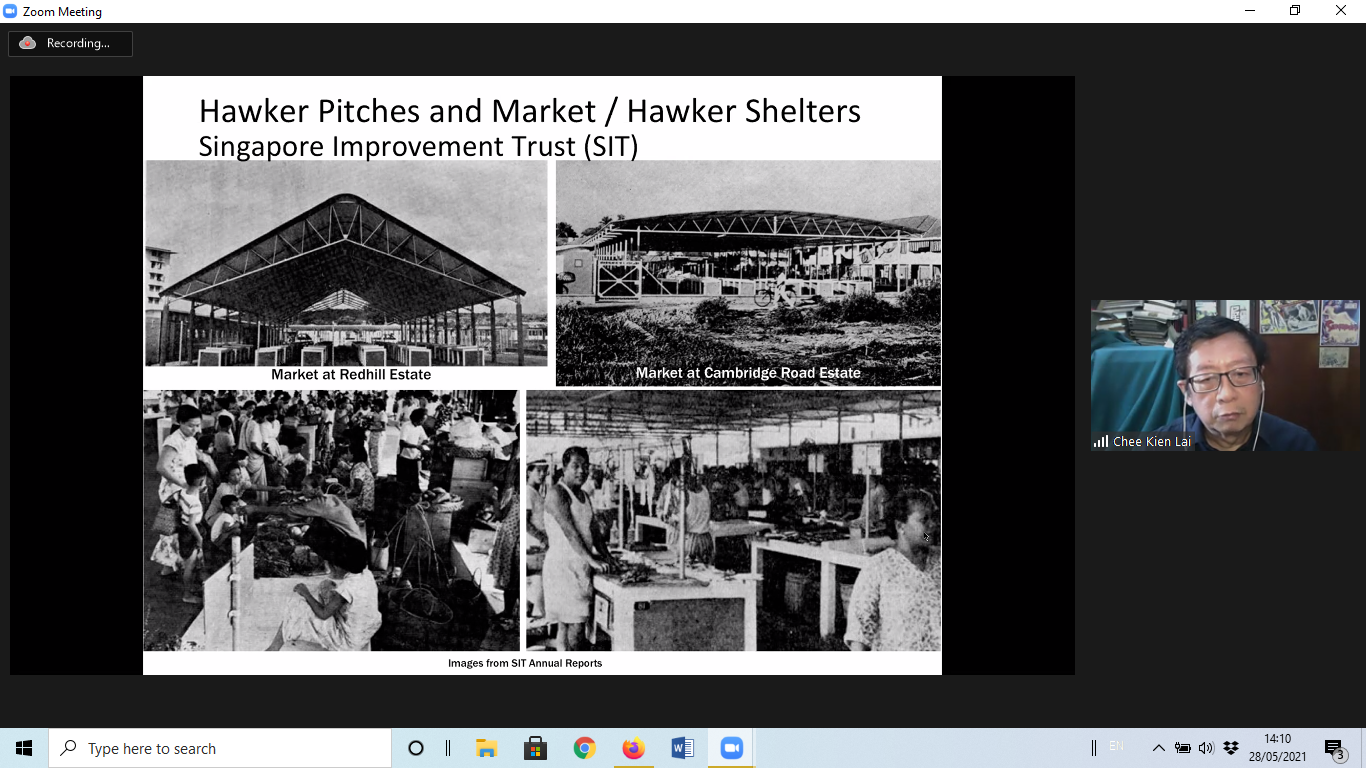Open Cortana circle icon in taskbar
Screen dimensions: 1366x768
[x=416, y=748]
